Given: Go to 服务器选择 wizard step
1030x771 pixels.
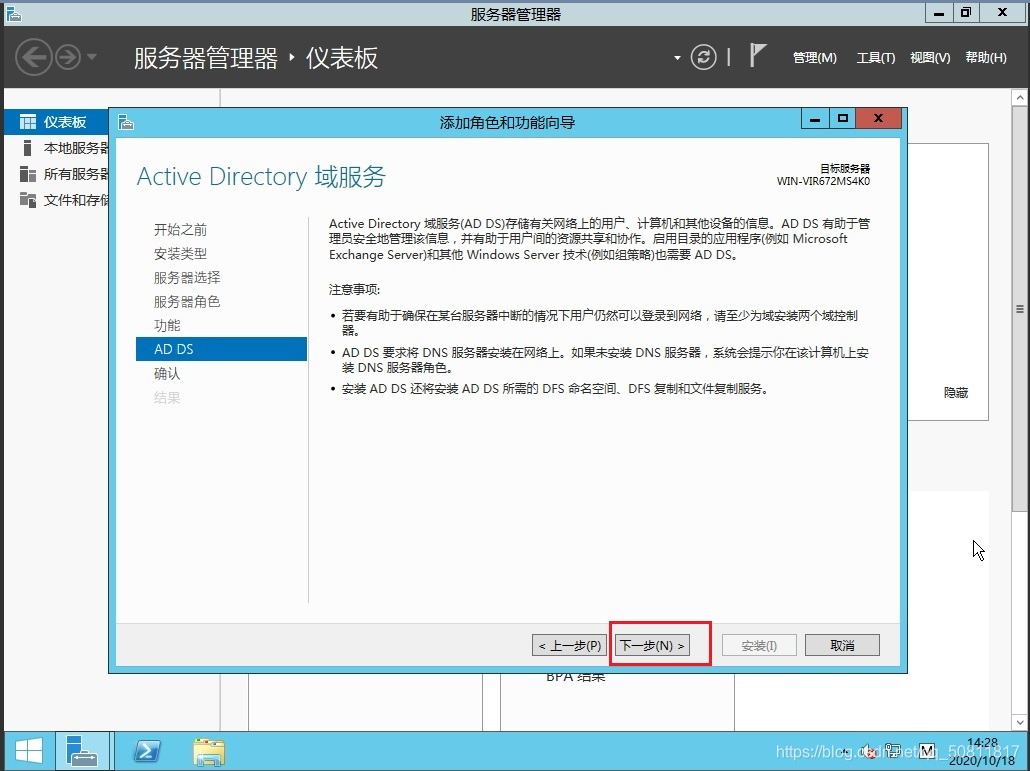Looking at the screenshot, I should pyautogui.click(x=187, y=277).
